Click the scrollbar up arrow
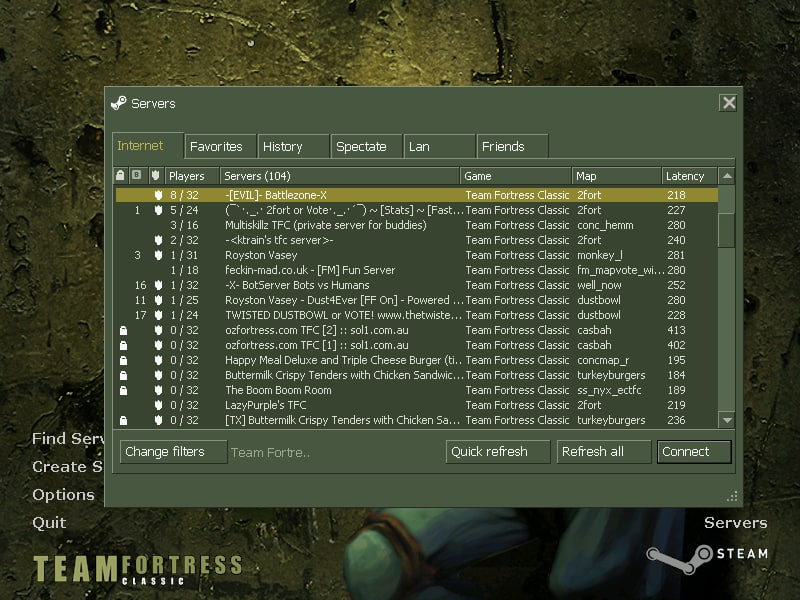The width and height of the screenshot is (800, 600). [727, 176]
